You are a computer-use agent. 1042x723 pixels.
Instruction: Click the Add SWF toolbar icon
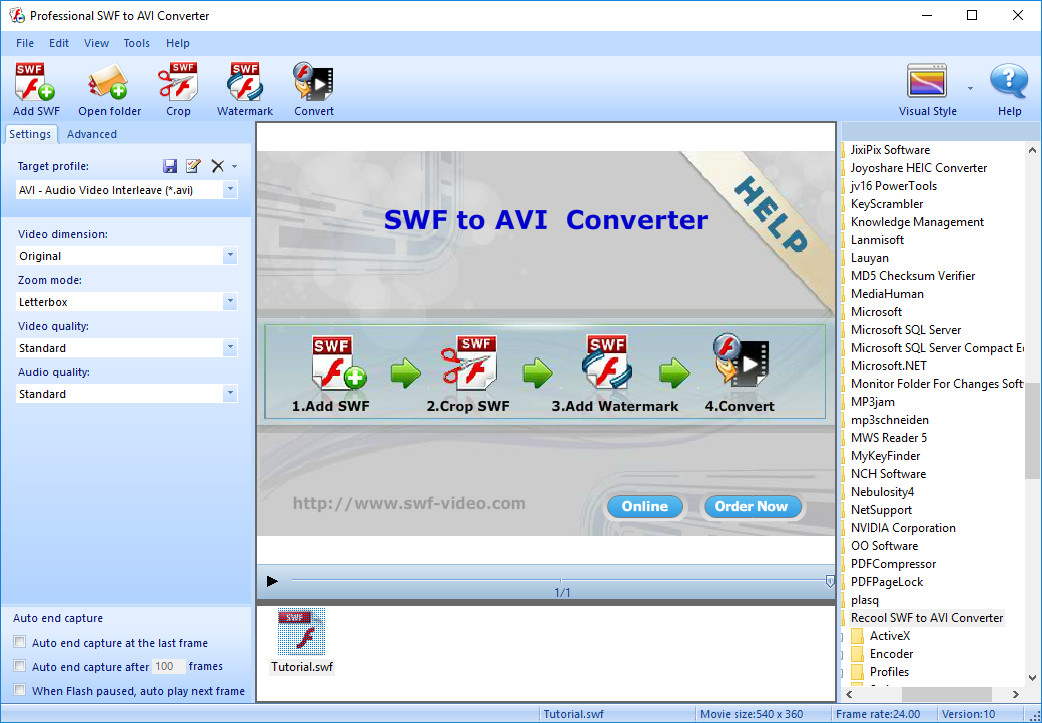(x=35, y=82)
